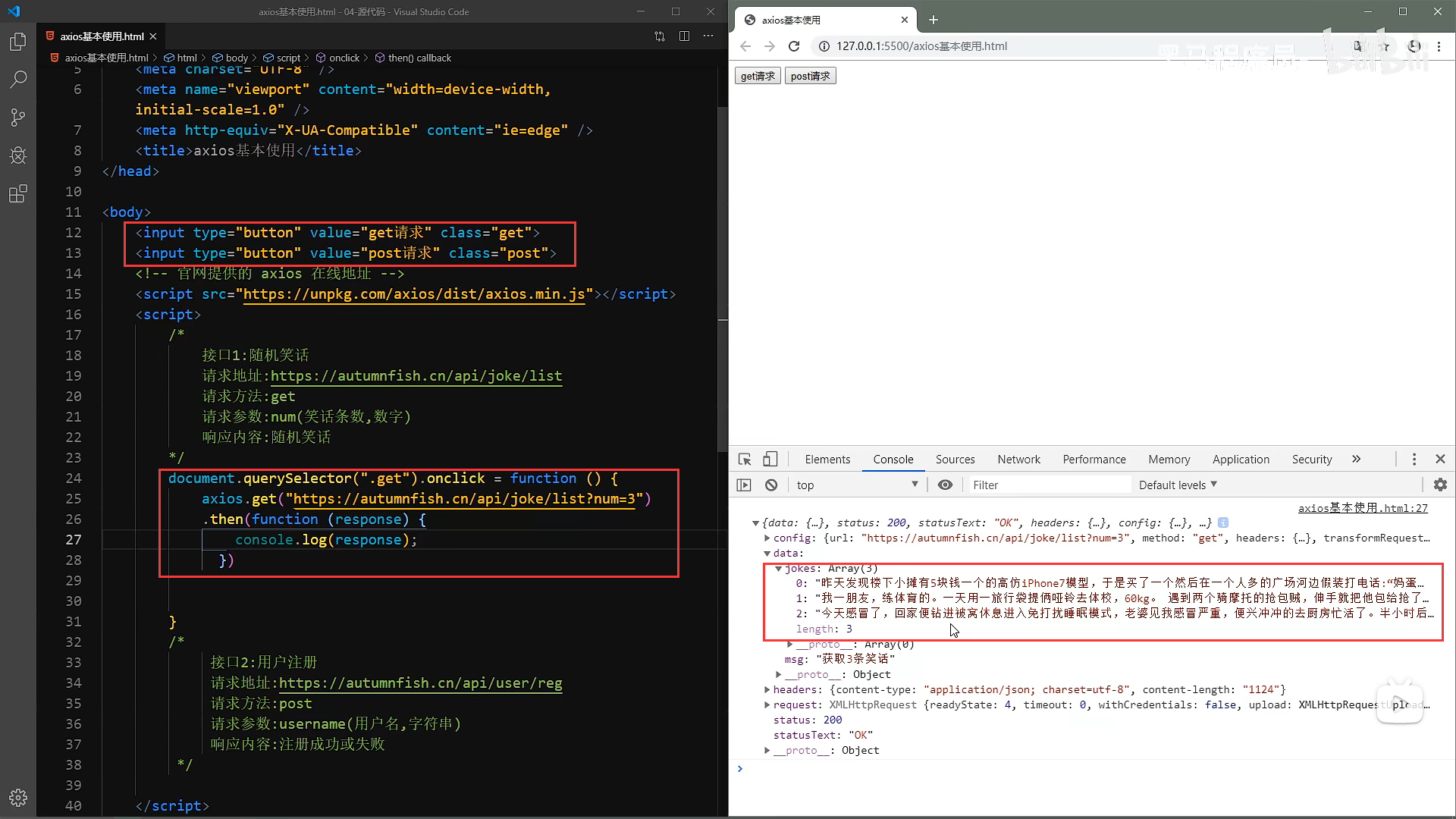Open the top JavaScript context dropdown

(x=857, y=485)
